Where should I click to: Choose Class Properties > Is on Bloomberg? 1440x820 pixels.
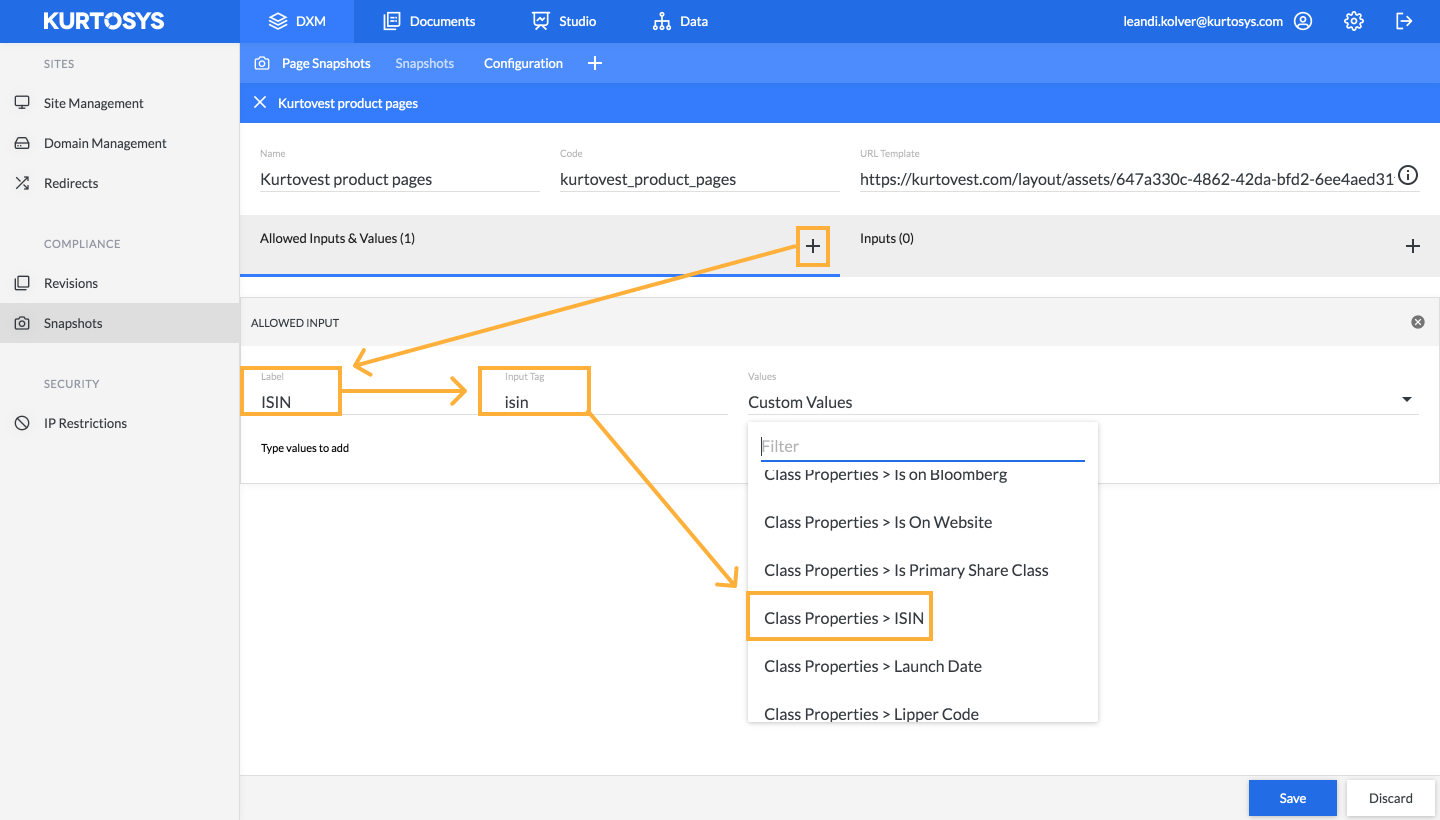(923, 477)
